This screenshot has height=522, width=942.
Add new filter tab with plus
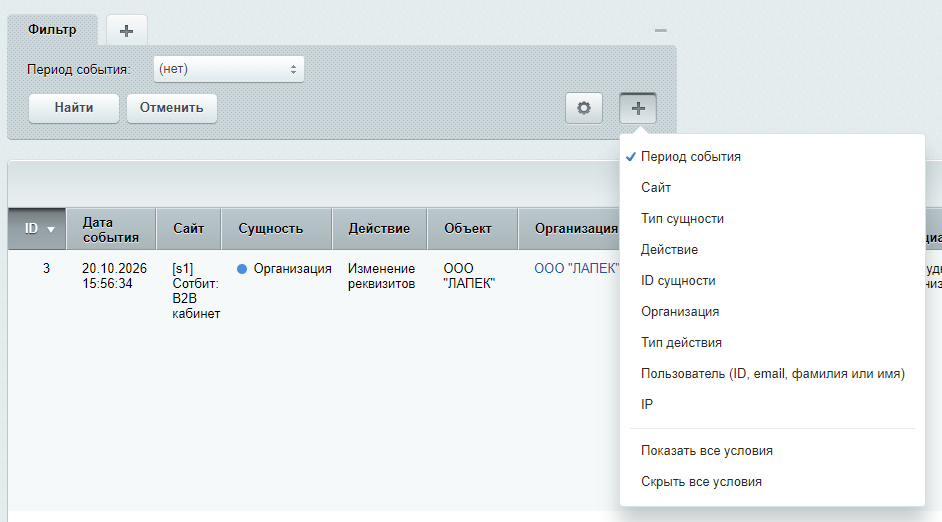tap(126, 31)
